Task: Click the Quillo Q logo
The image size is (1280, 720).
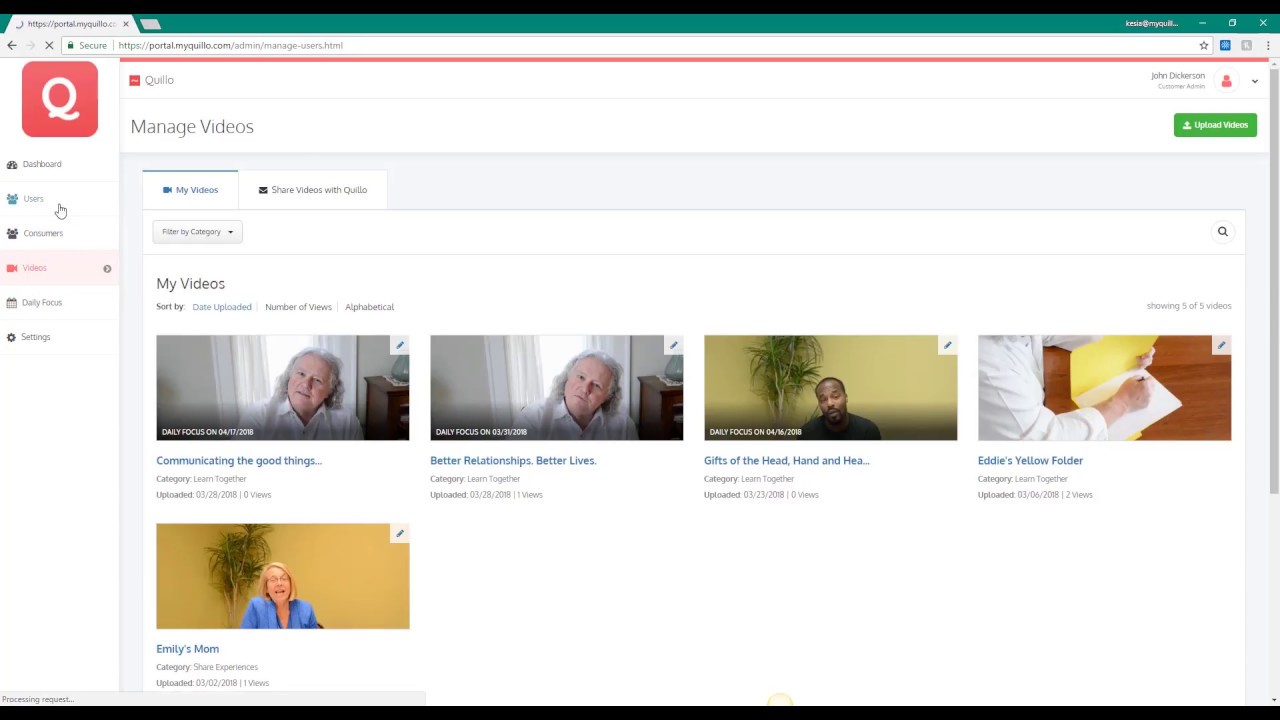Action: coord(60,99)
